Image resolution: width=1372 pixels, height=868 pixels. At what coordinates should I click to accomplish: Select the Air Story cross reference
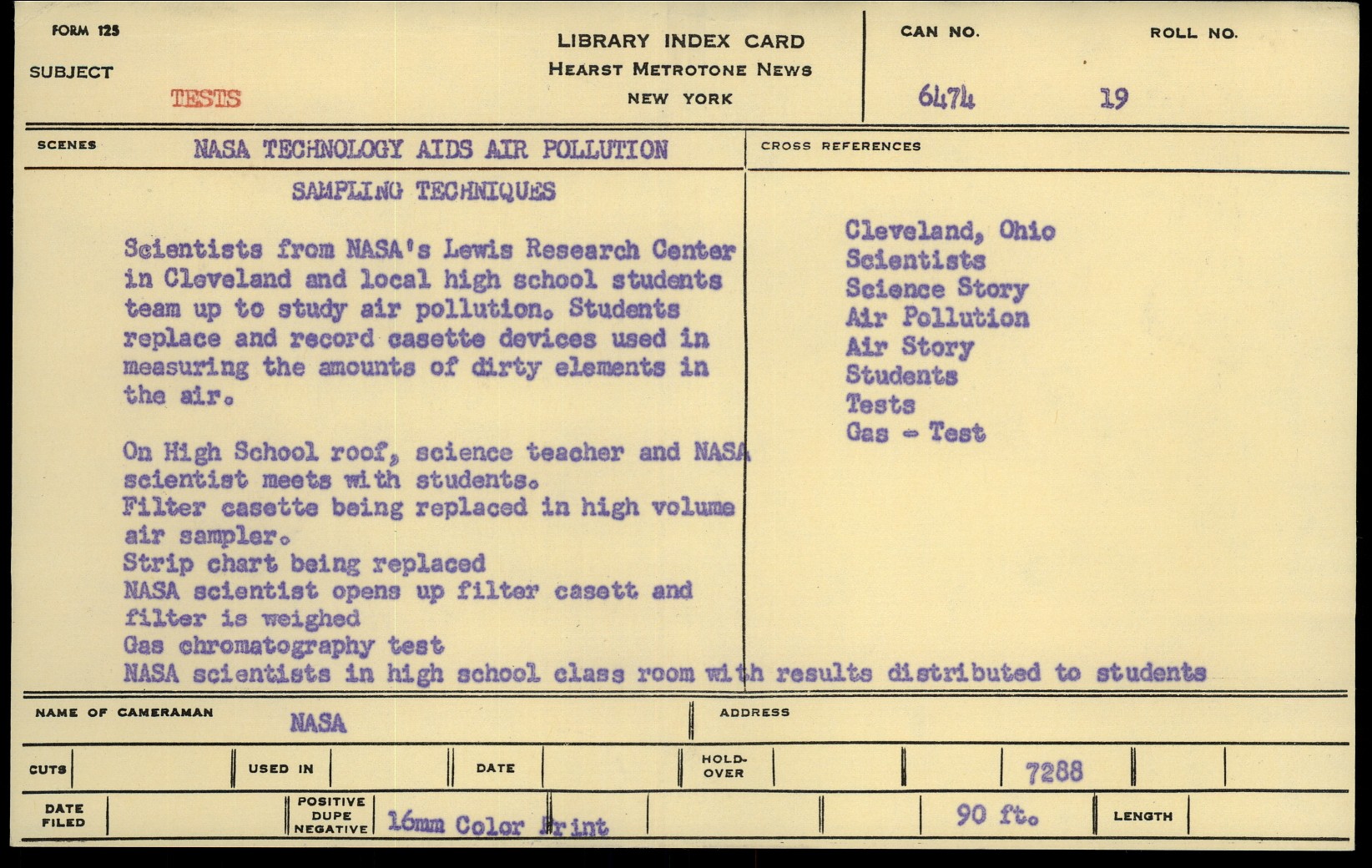click(910, 346)
